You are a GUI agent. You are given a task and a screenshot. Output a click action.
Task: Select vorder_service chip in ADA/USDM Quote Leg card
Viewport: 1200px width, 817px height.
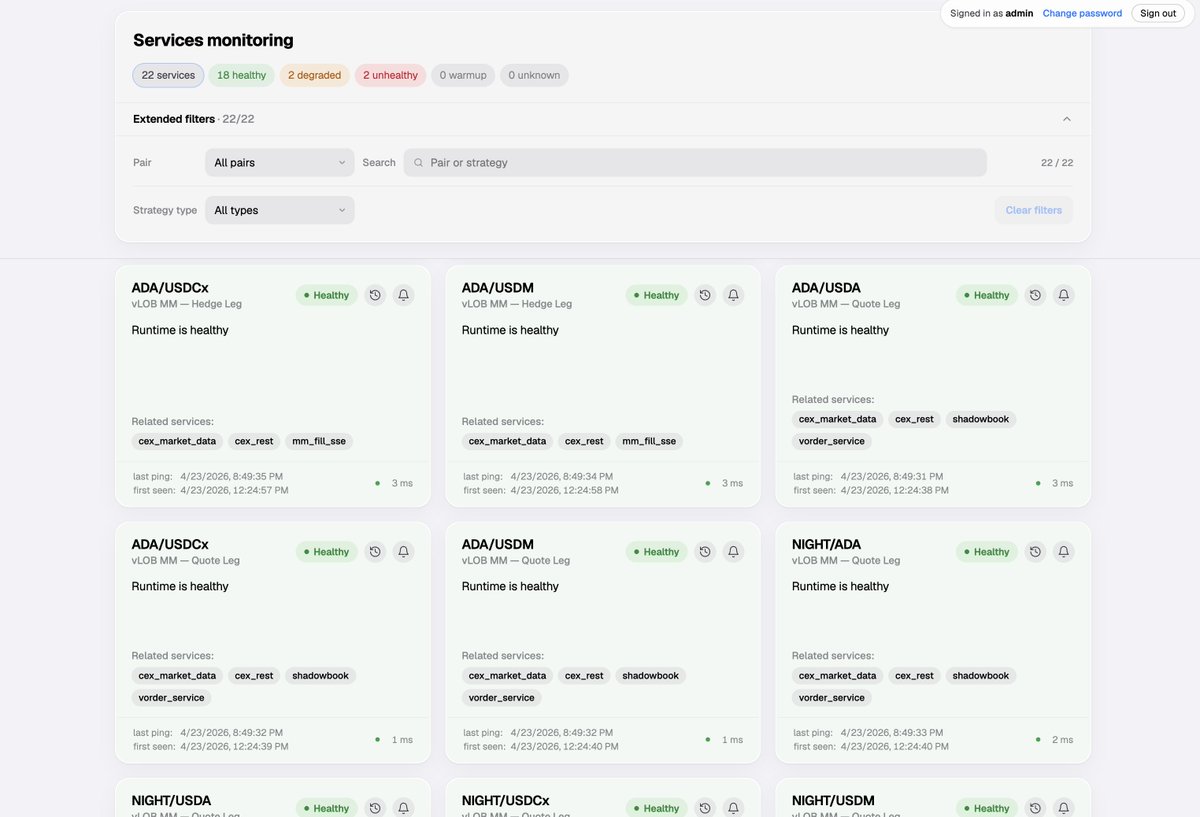[502, 698]
